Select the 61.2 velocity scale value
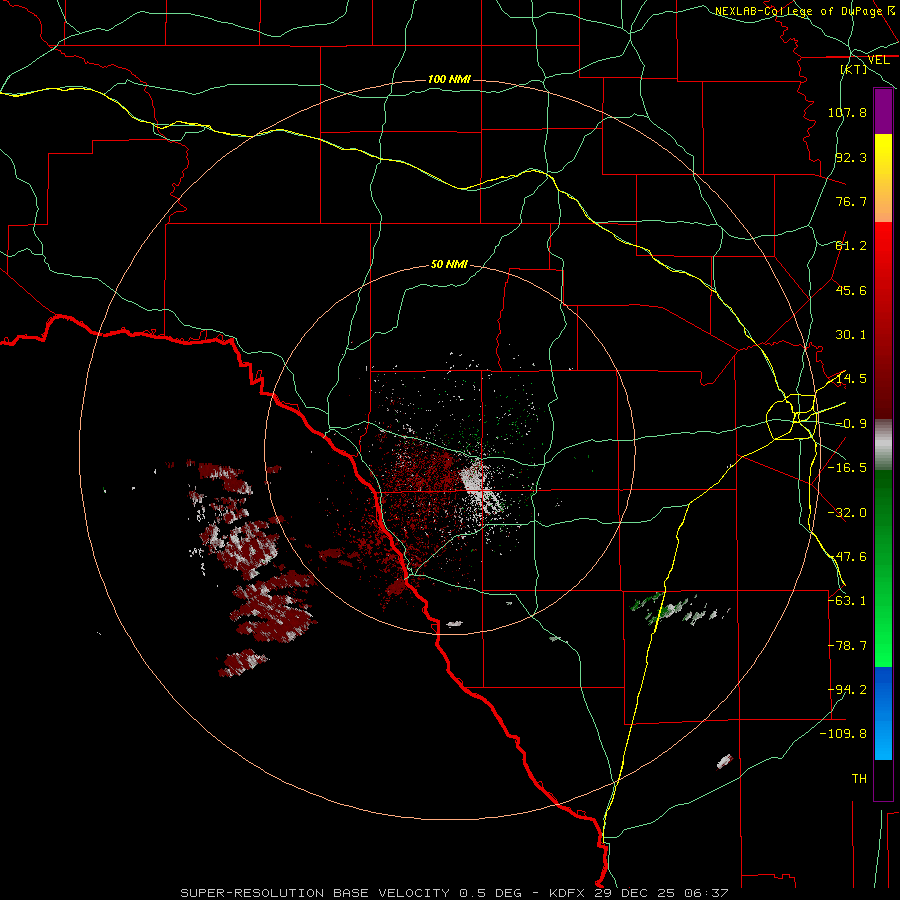 point(851,246)
